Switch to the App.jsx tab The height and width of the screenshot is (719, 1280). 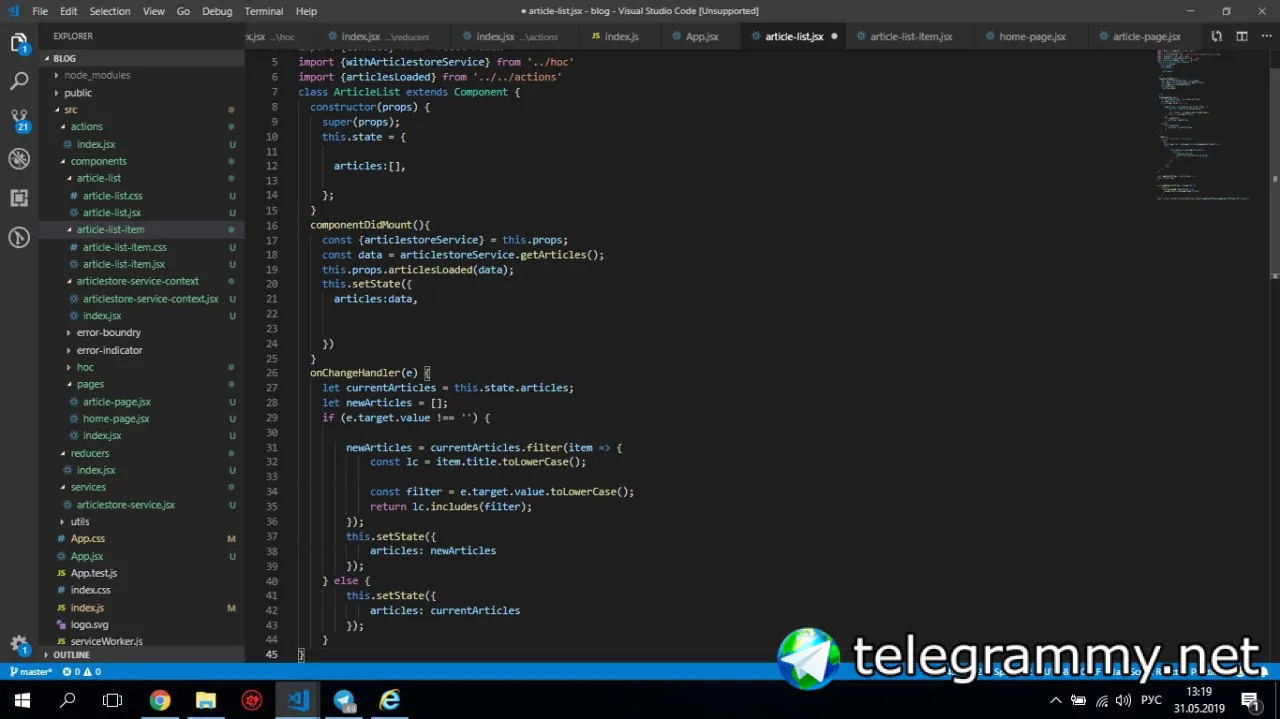tap(702, 36)
